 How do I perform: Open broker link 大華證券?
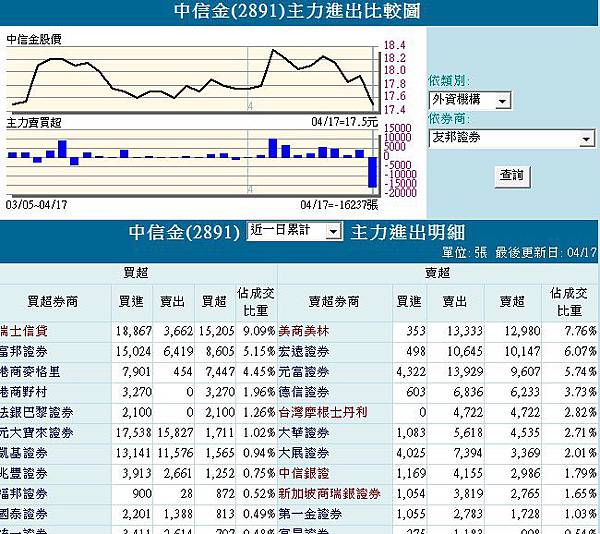click(x=304, y=433)
